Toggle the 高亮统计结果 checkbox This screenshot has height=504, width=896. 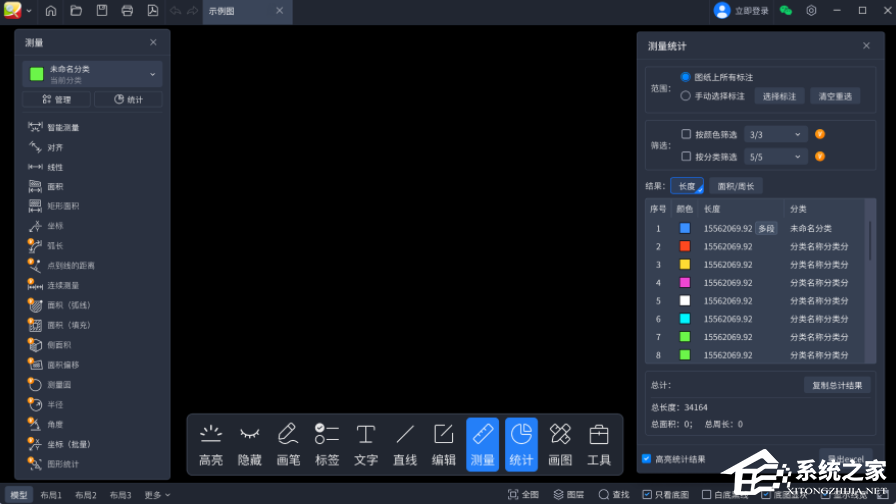click(646, 459)
